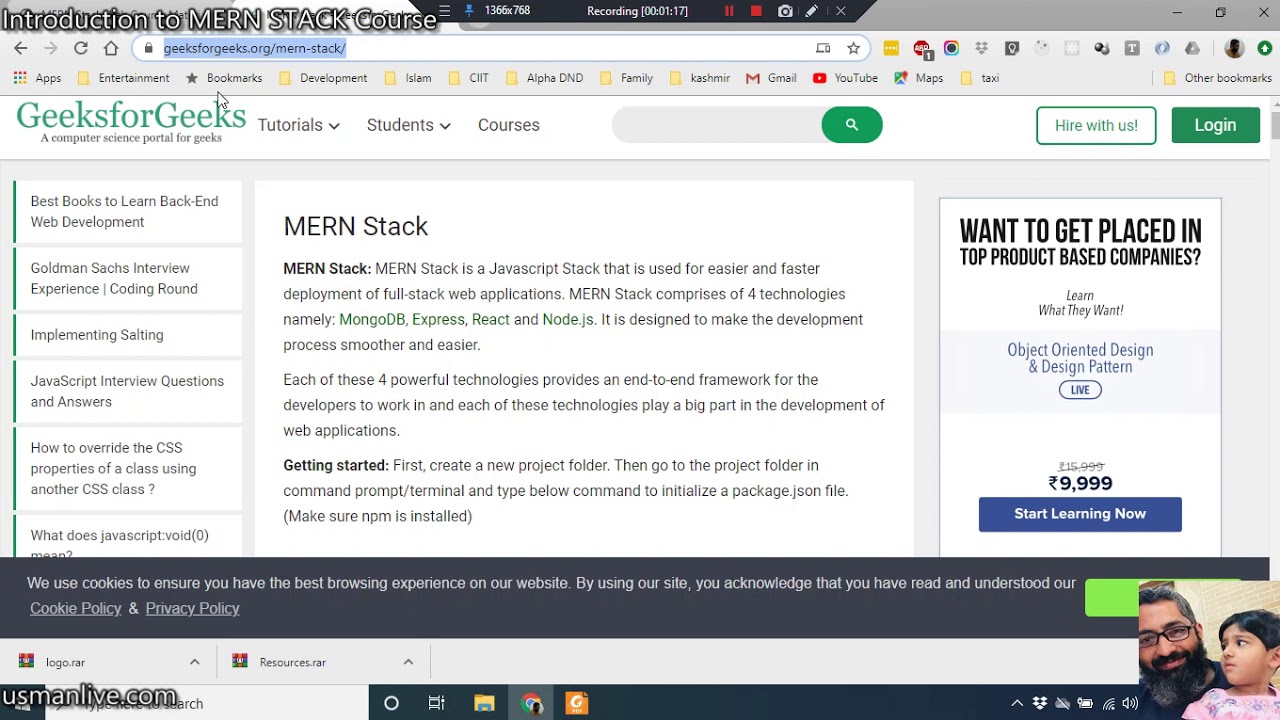1280x720 pixels.
Task: Open the Development bookmarks folder
Action: 323,78
